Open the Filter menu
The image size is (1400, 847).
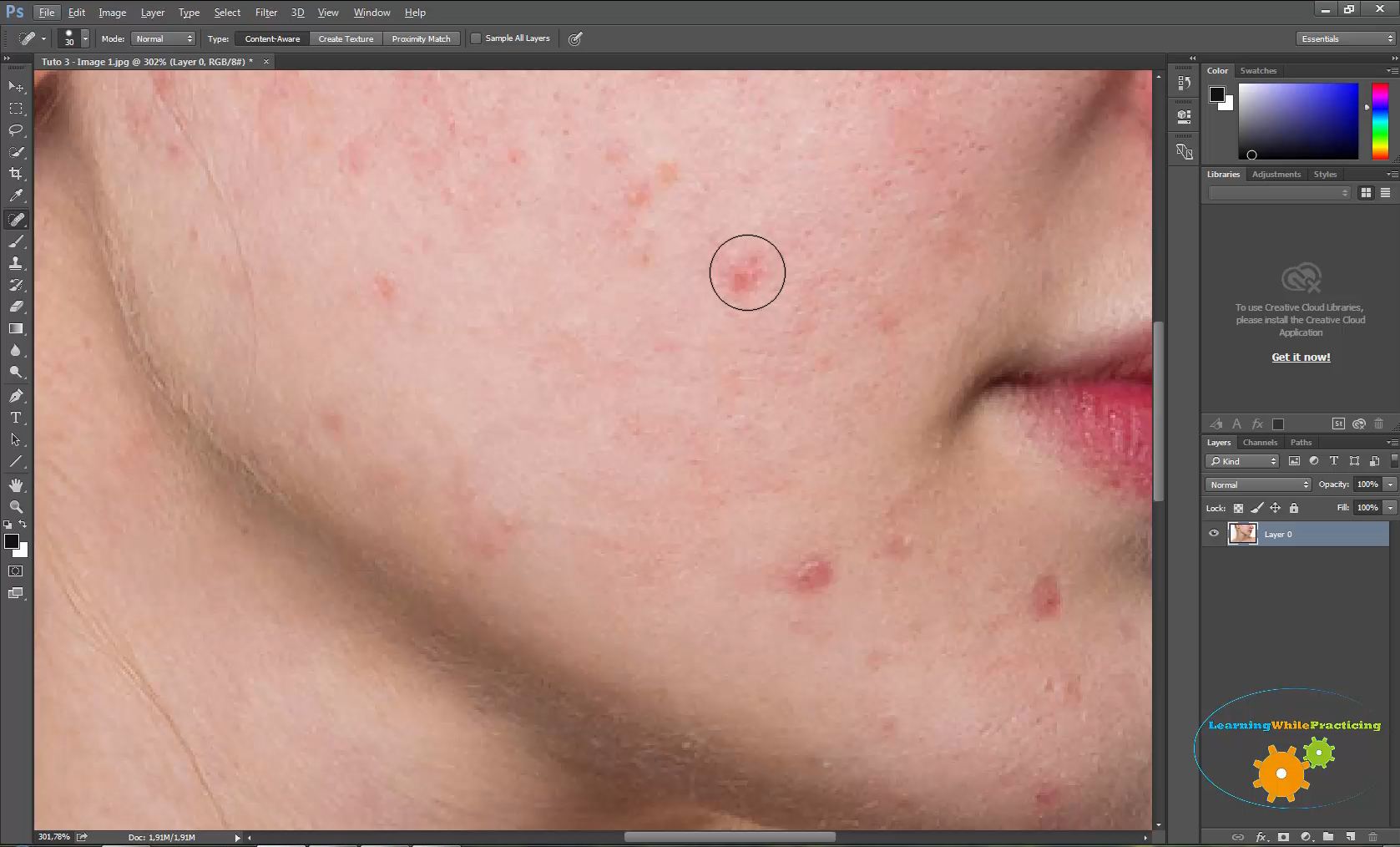pos(266,13)
